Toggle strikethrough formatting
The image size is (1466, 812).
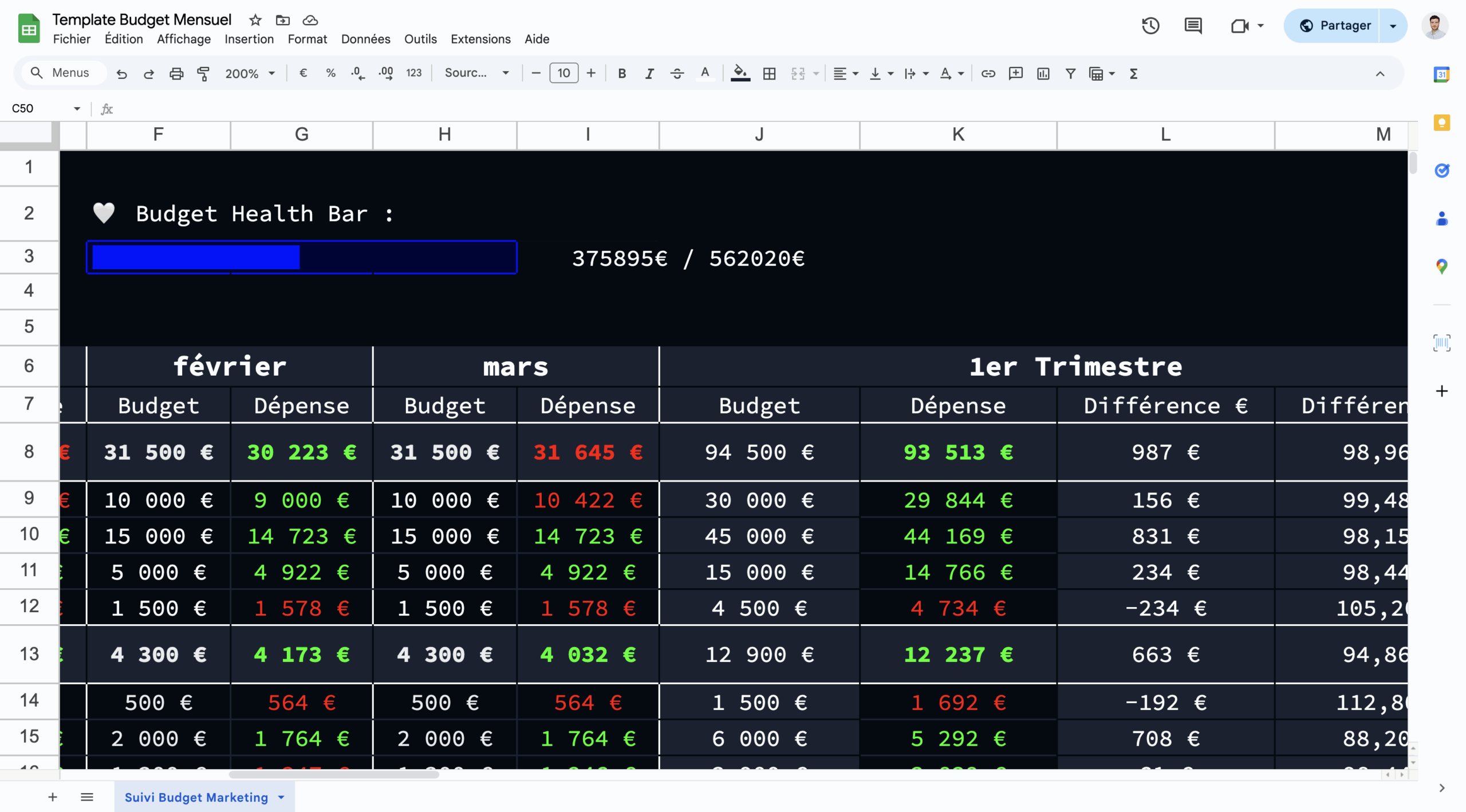point(677,73)
